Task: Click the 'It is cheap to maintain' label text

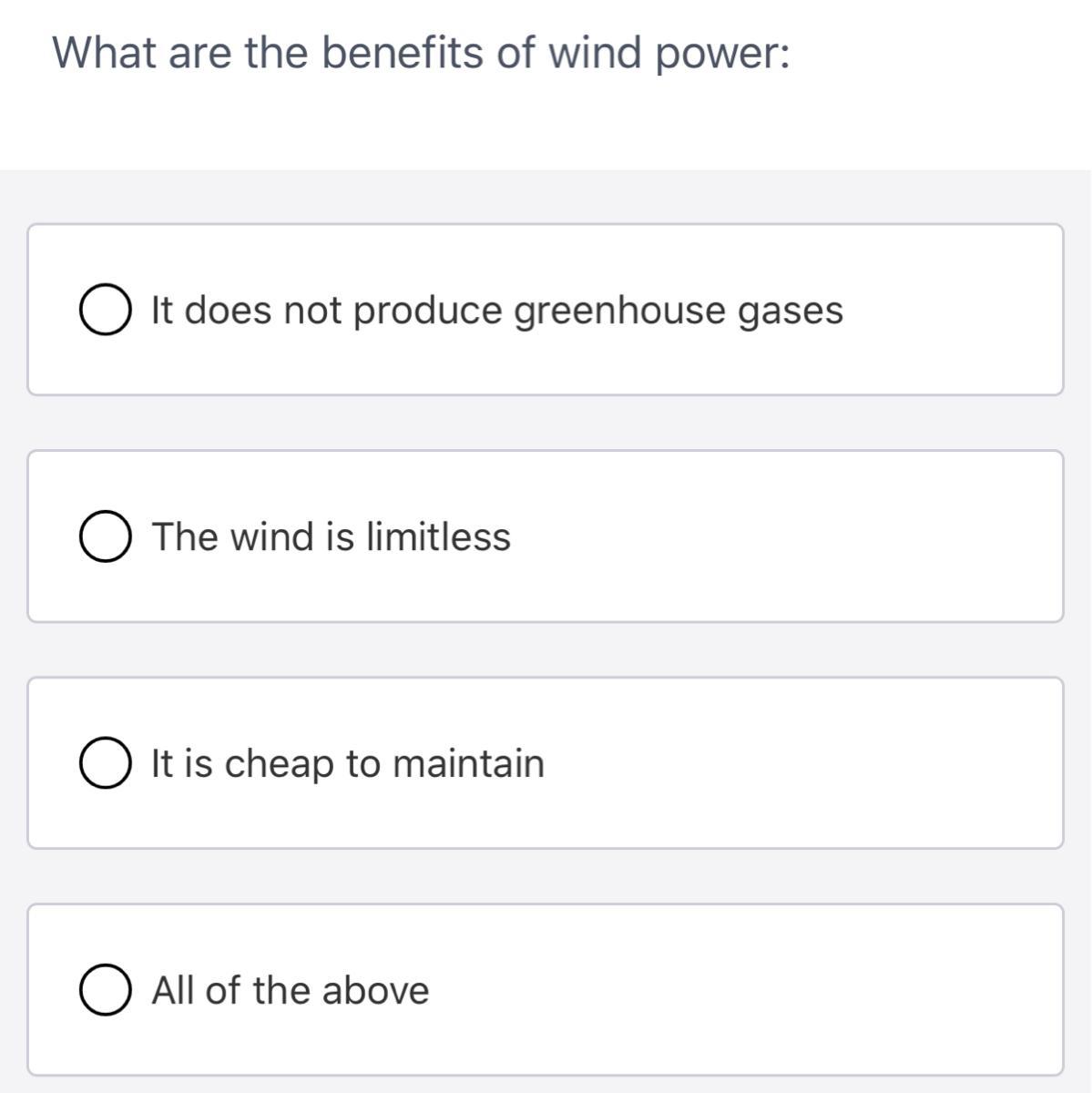Action: [347, 763]
